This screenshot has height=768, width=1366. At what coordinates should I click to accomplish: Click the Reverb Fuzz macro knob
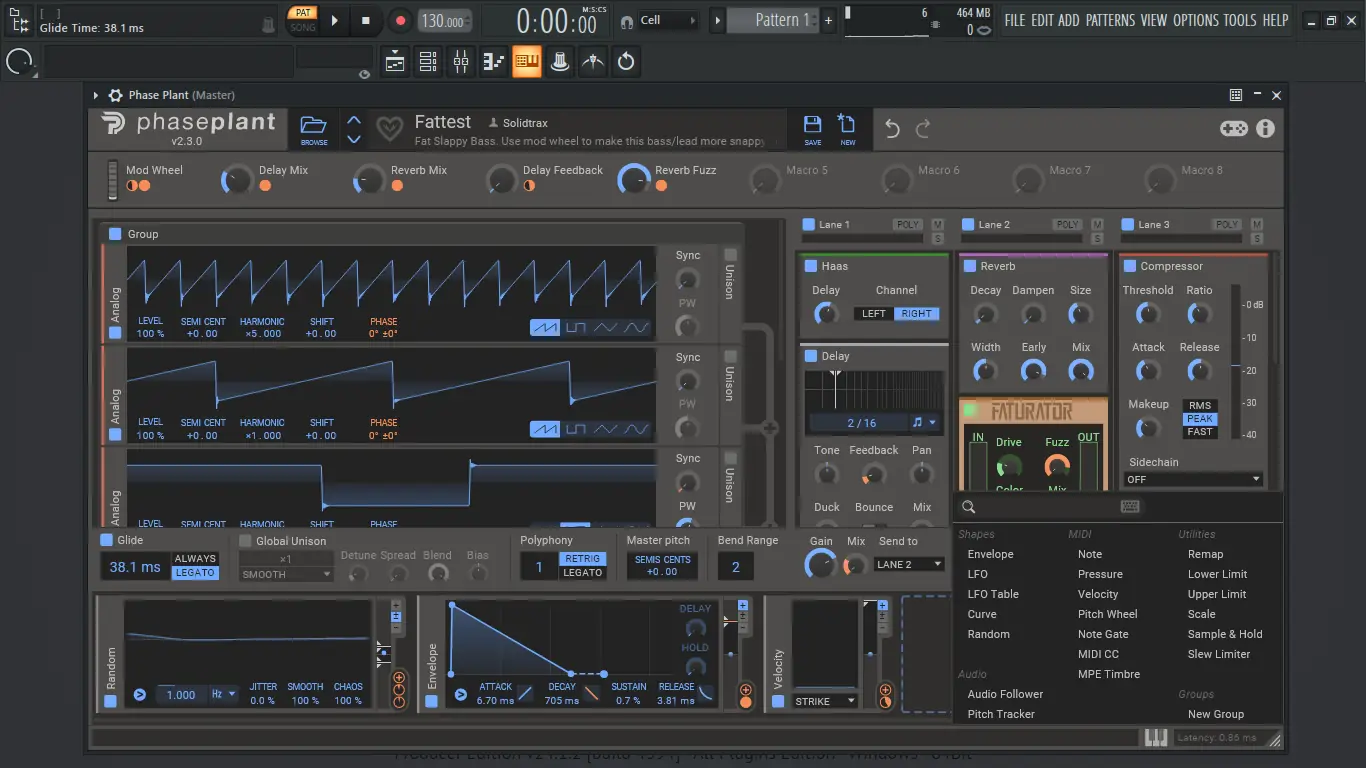633,179
